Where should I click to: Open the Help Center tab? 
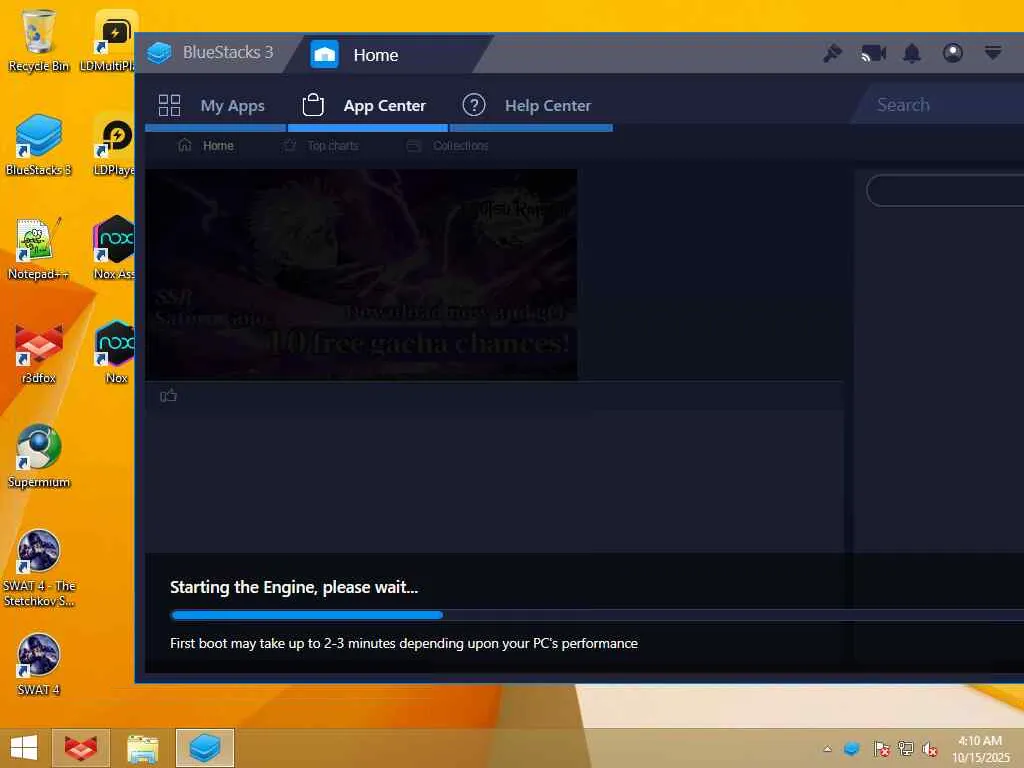tap(530, 105)
